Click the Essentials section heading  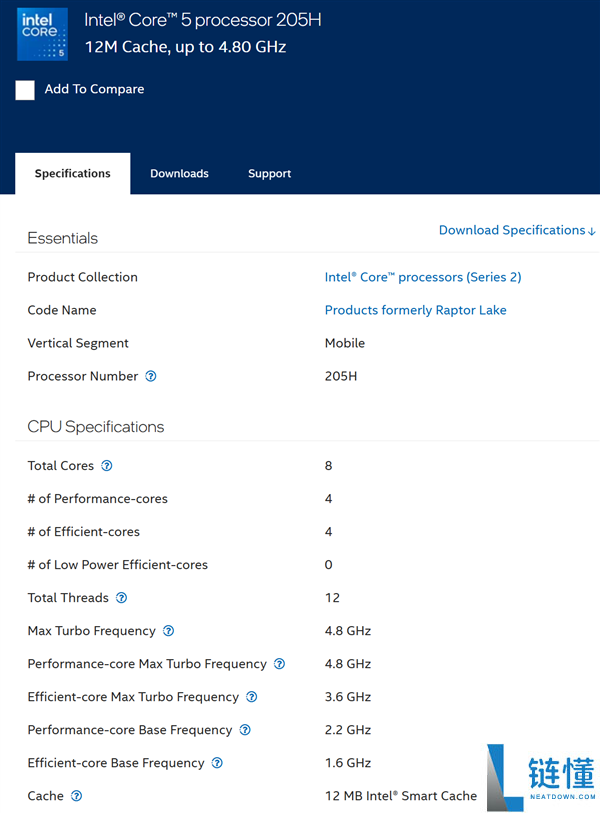pos(63,238)
